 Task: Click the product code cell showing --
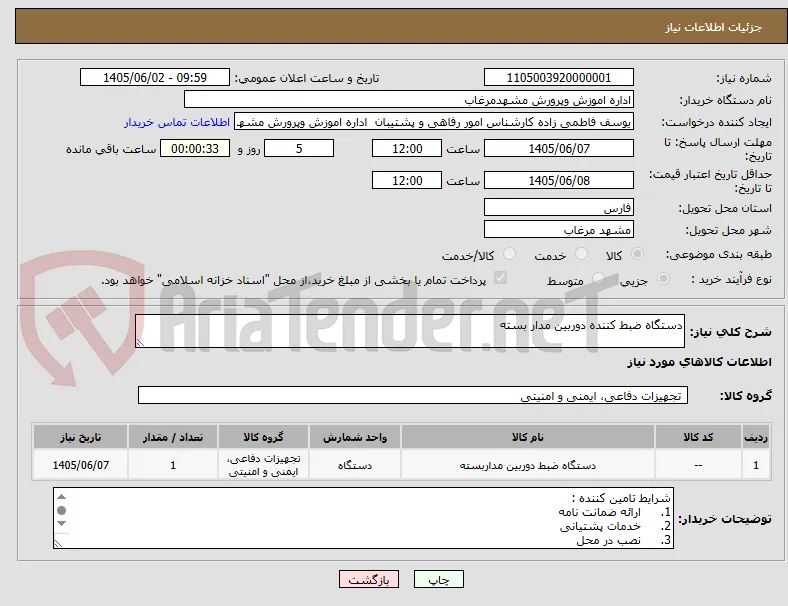[698, 465]
